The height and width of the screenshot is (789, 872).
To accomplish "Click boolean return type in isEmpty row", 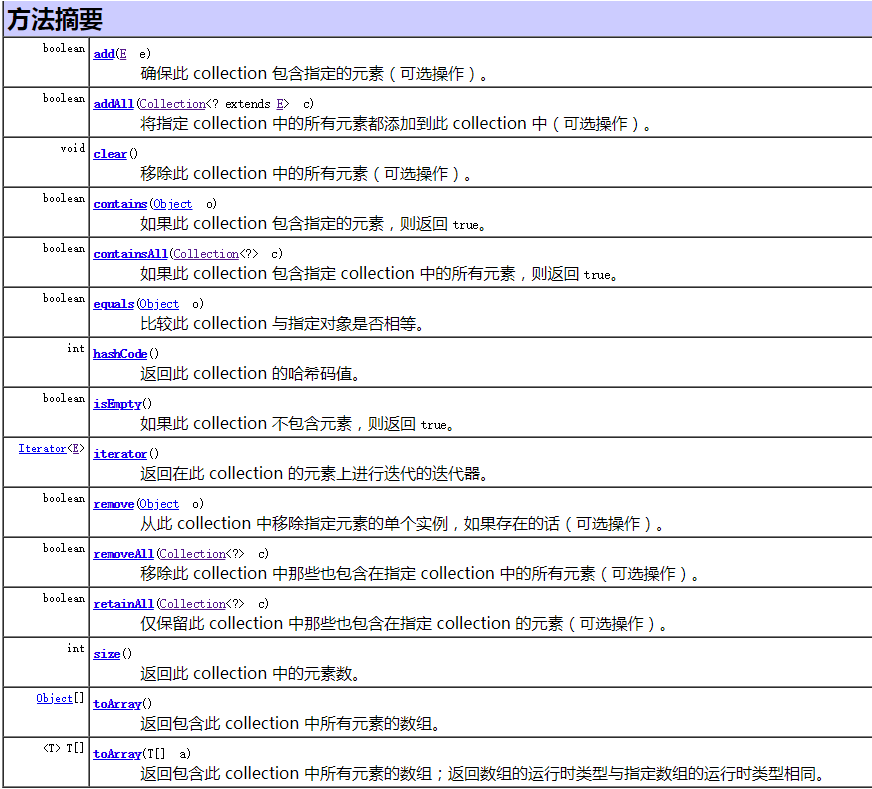I will [x=64, y=399].
